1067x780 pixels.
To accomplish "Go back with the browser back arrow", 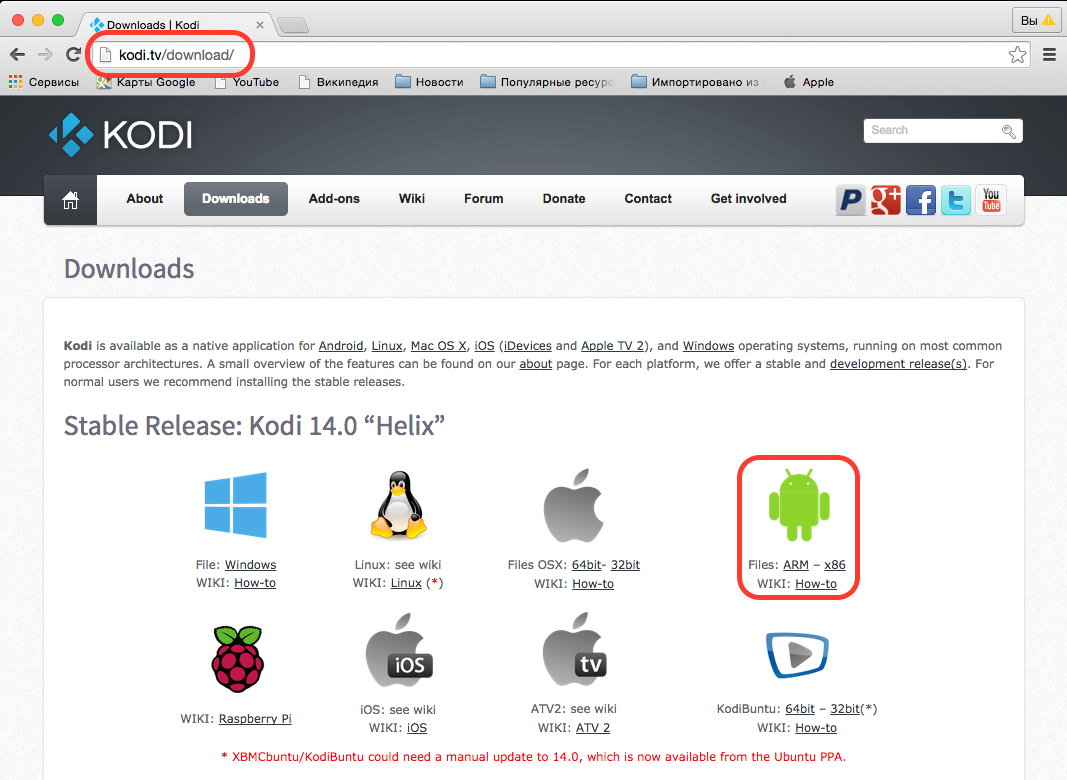I will (18, 54).
